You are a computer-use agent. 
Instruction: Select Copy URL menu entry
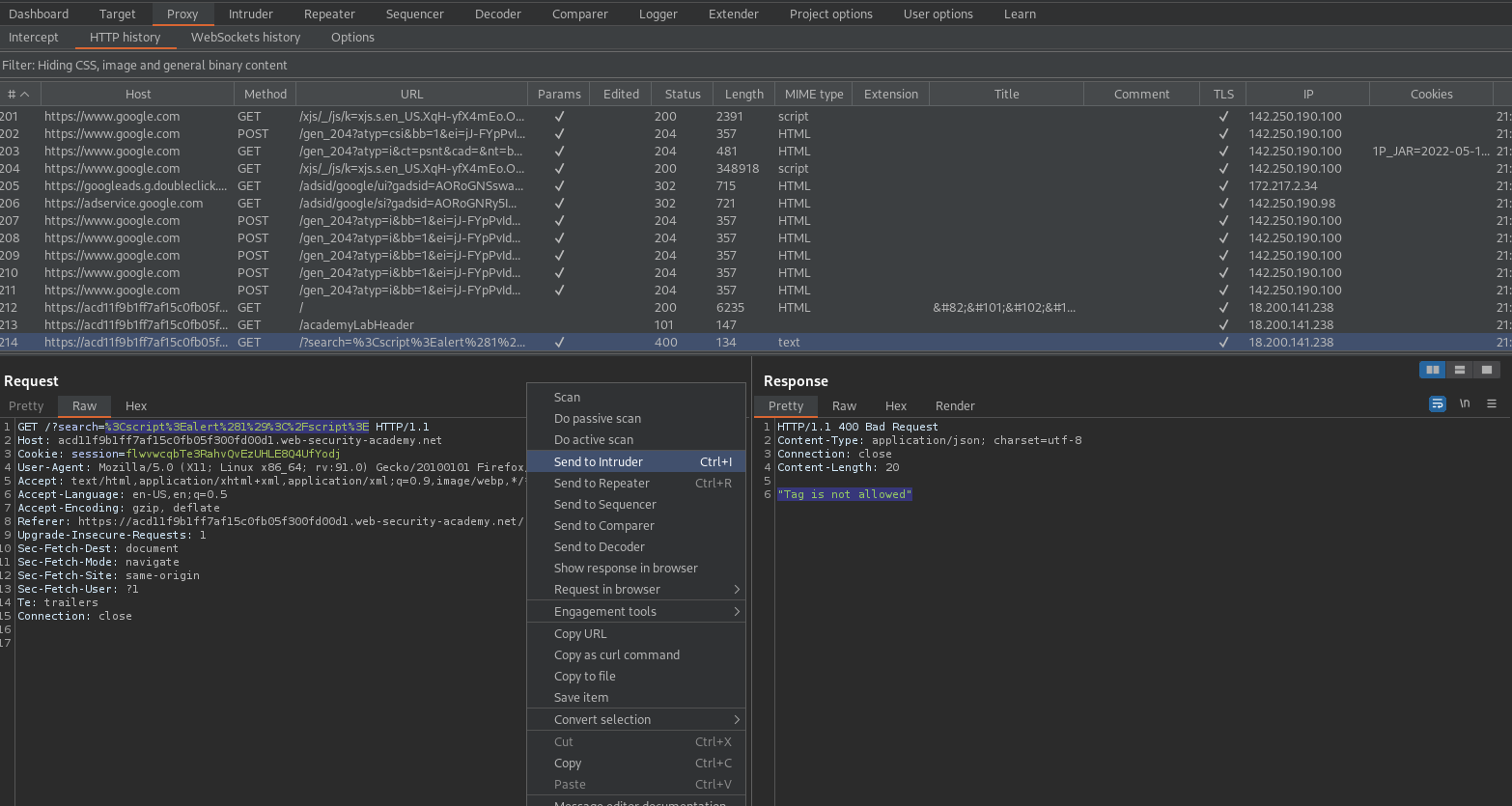tap(636, 633)
